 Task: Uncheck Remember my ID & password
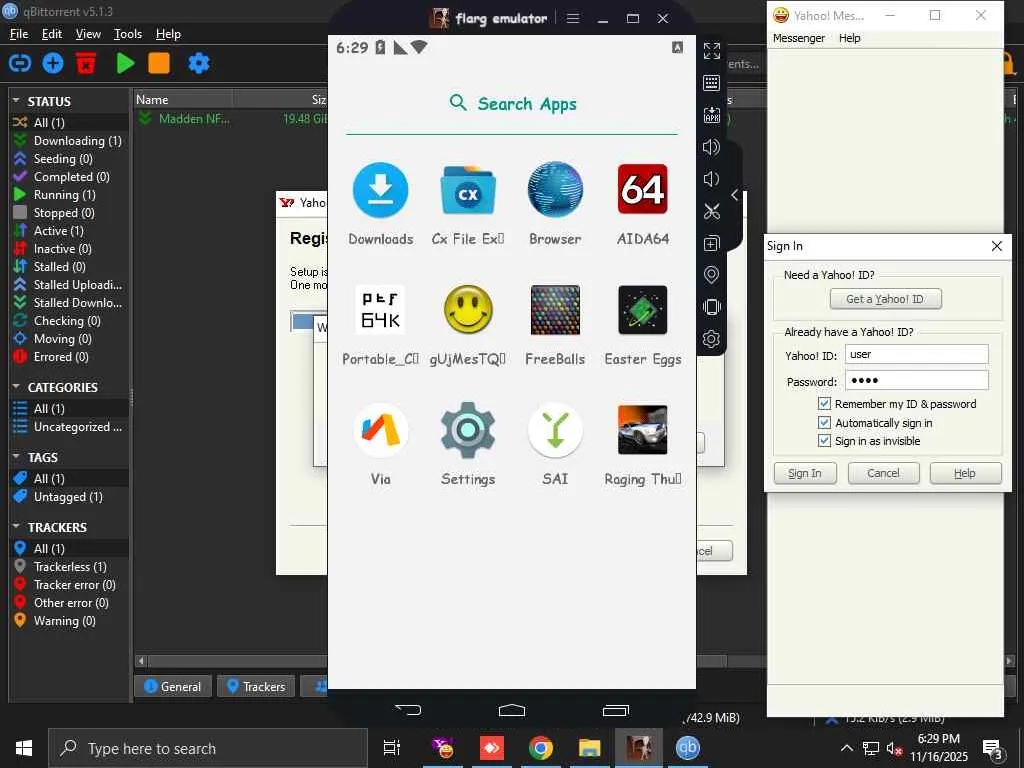coord(824,404)
